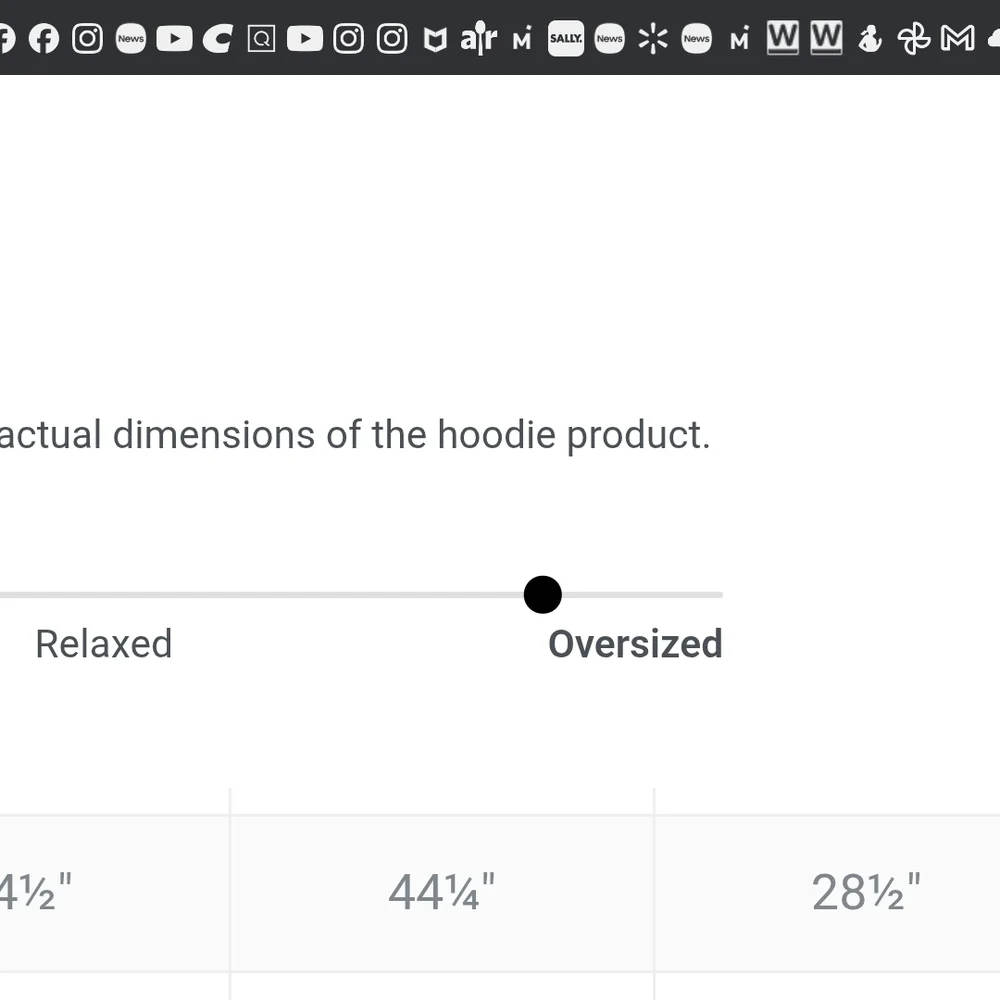Click slider track right of the handle

[650, 595]
